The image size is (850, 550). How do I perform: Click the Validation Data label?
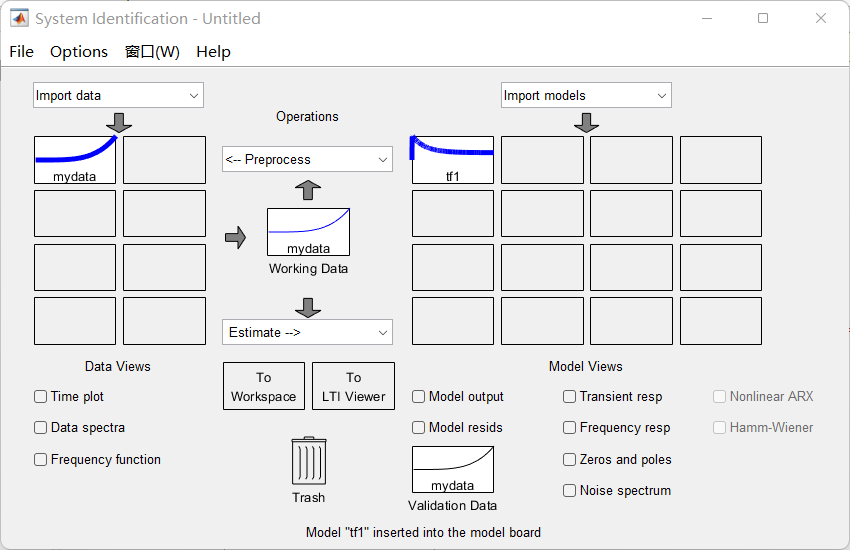tap(453, 506)
